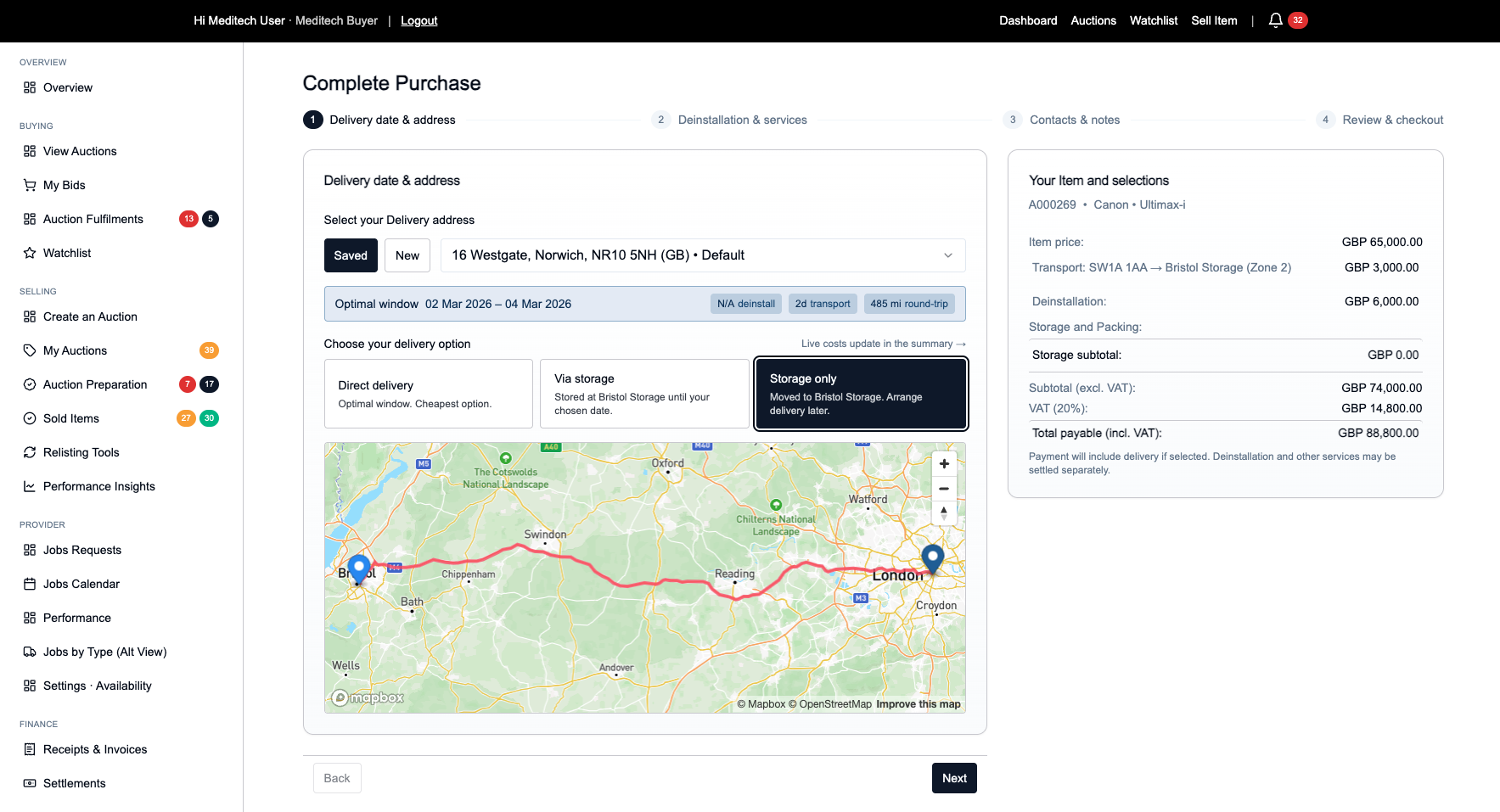
Task: Click the Logout link
Action: (419, 20)
